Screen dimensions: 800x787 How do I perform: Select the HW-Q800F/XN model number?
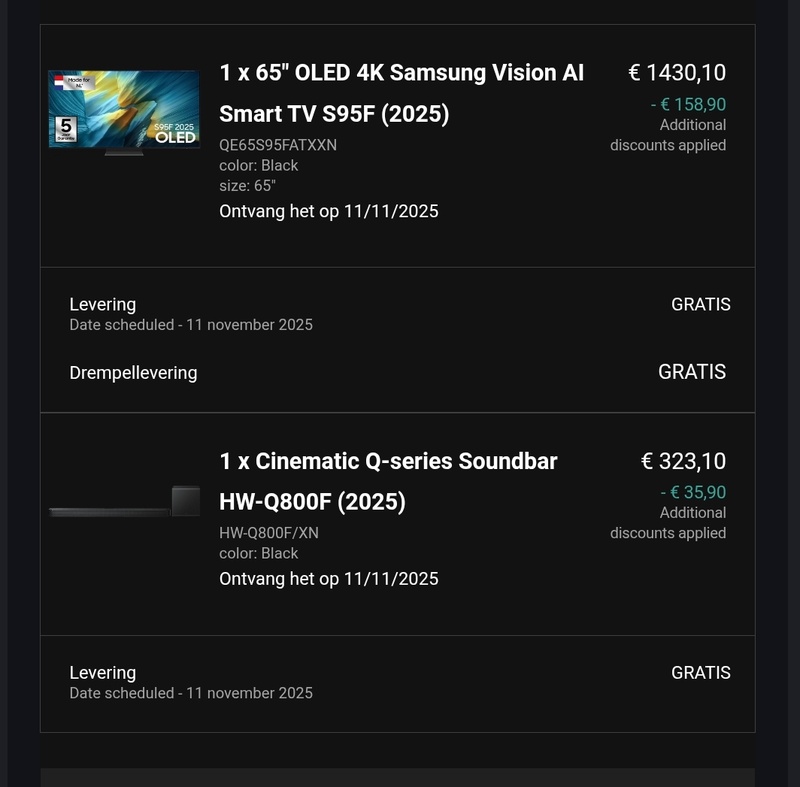point(269,533)
